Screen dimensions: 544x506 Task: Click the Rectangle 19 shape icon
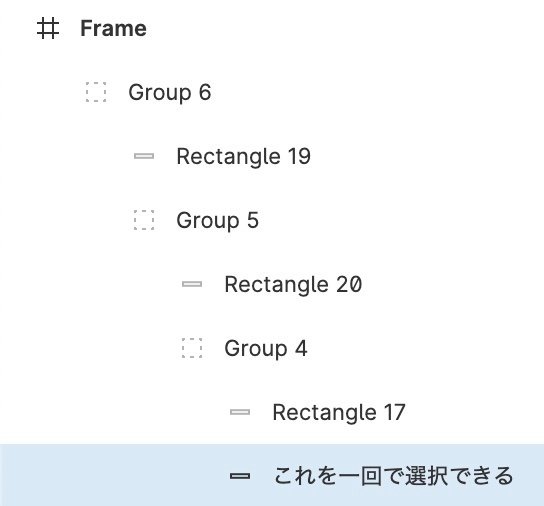coord(144,156)
